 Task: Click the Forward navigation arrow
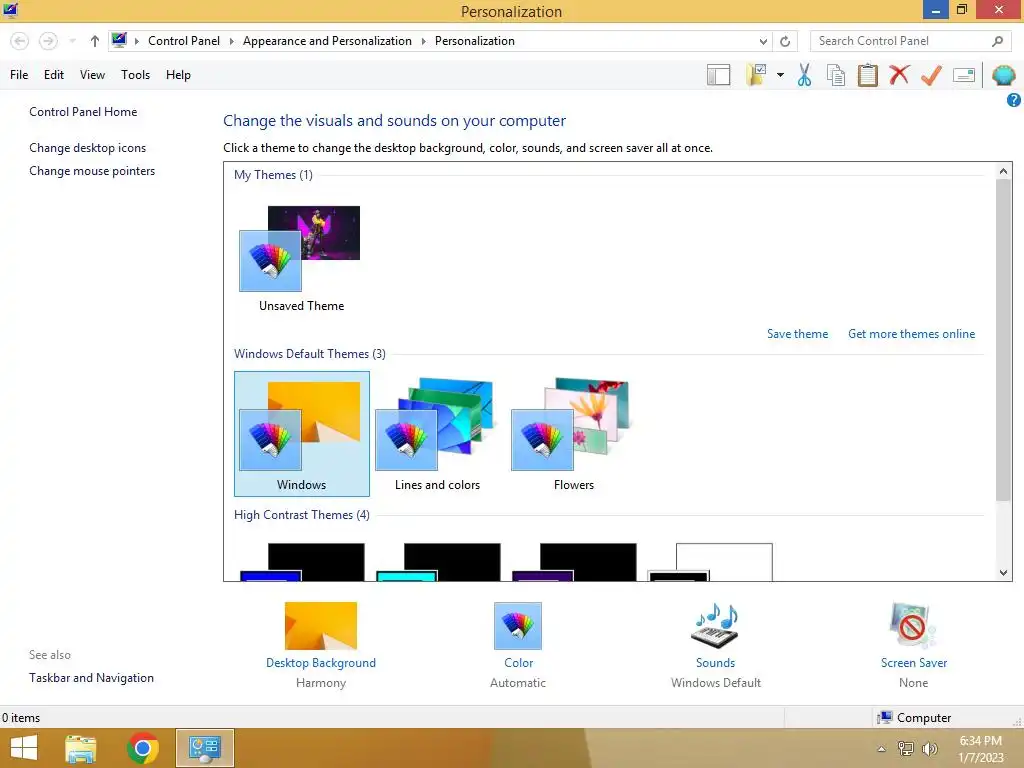[x=48, y=41]
